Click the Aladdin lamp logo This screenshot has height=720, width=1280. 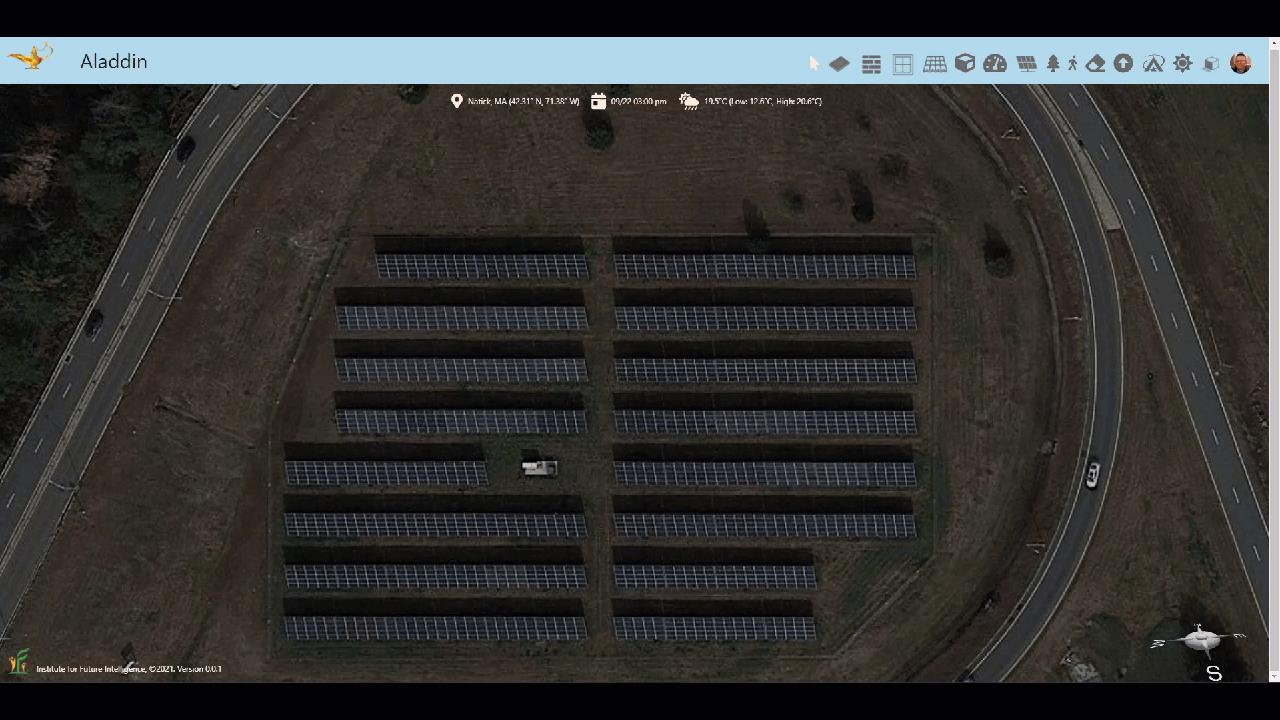pos(30,58)
